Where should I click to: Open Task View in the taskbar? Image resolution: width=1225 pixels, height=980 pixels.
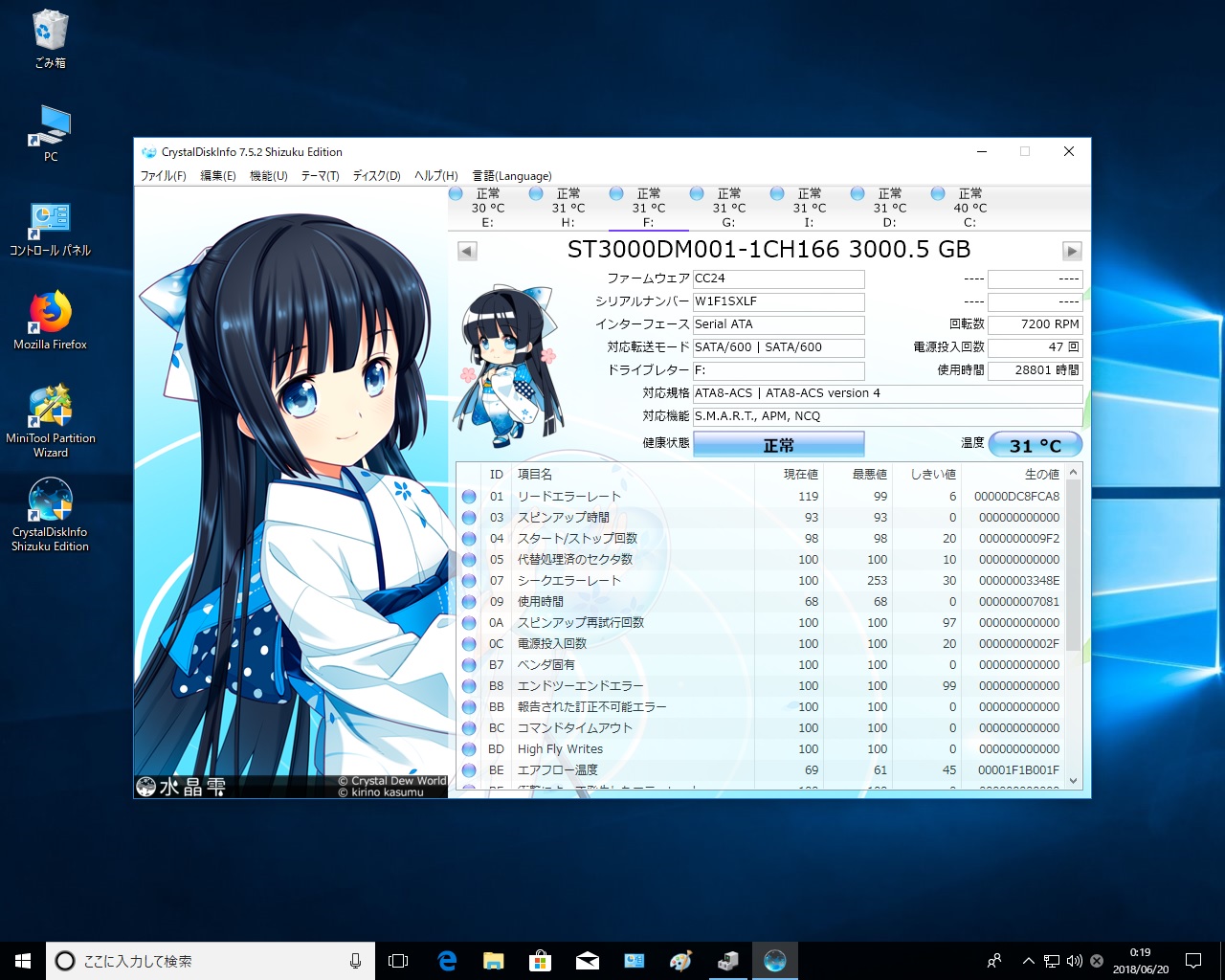point(398,961)
